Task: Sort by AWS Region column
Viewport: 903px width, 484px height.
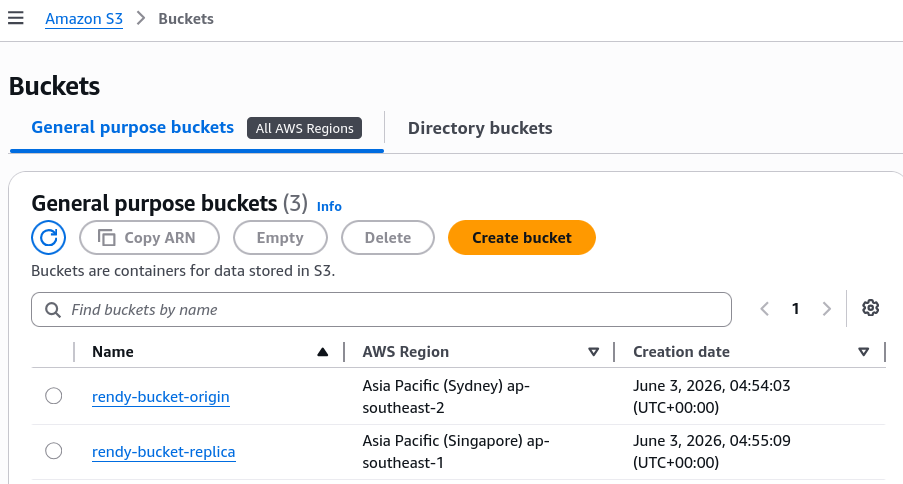Action: (x=593, y=352)
